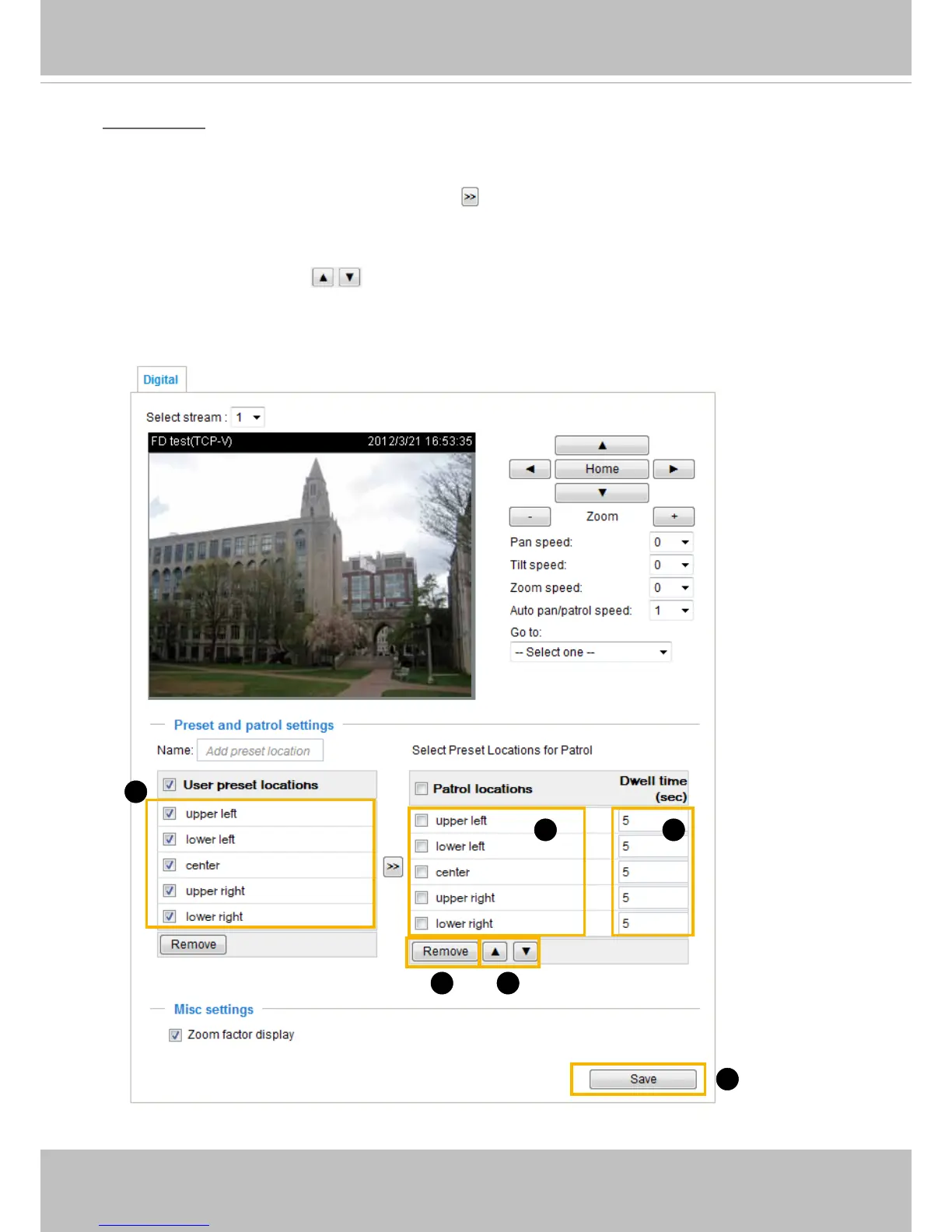Click the Select Preset Locations for Patrol label

pos(502,750)
